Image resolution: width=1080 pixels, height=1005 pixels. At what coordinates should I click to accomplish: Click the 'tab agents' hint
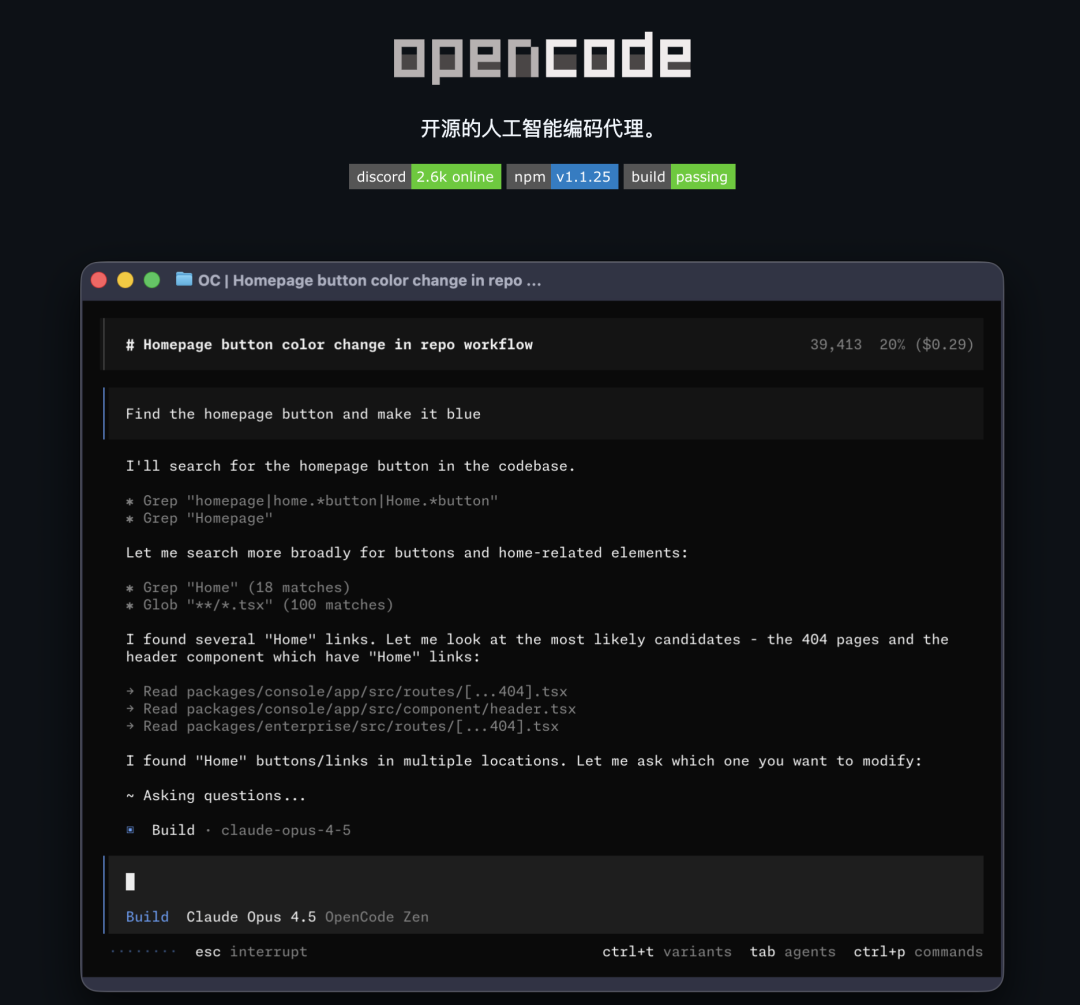pos(792,951)
